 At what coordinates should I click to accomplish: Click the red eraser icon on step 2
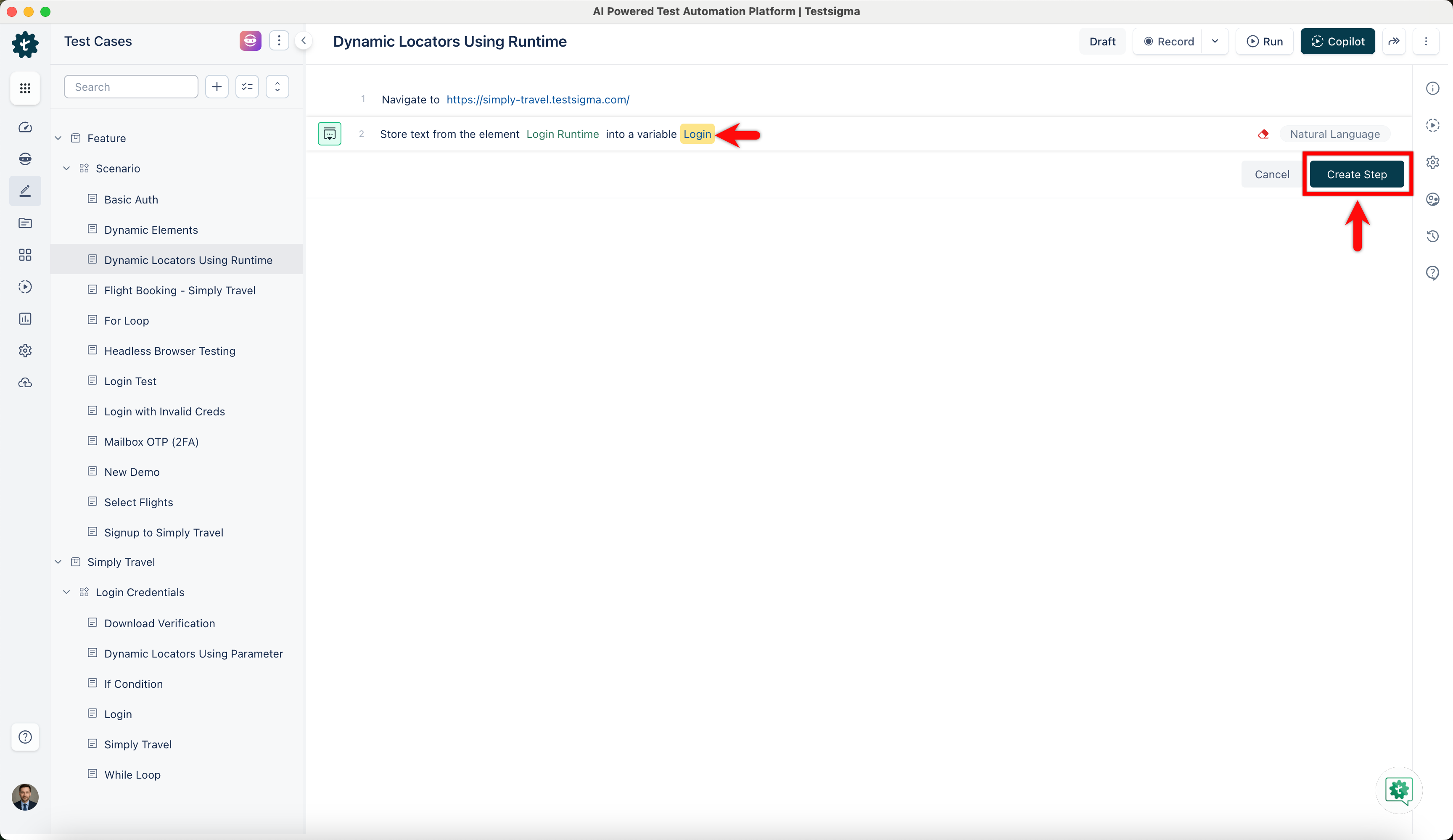[1263, 135]
